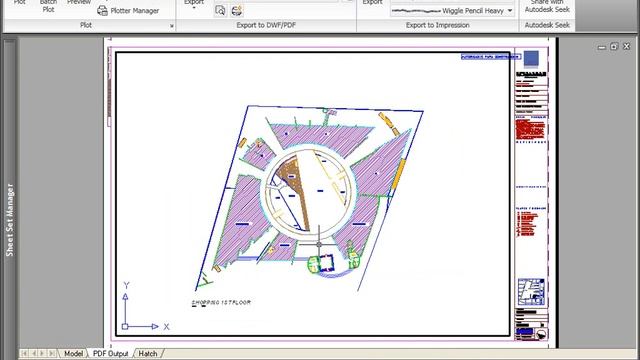This screenshot has height=360, width=640.
Task: Open Plotter Manager from the Plot panel
Action: pos(128,11)
